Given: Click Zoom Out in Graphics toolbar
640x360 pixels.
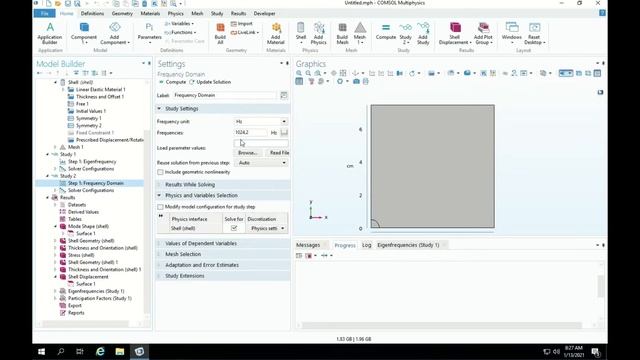Looking at the screenshot, I should 308,73.
